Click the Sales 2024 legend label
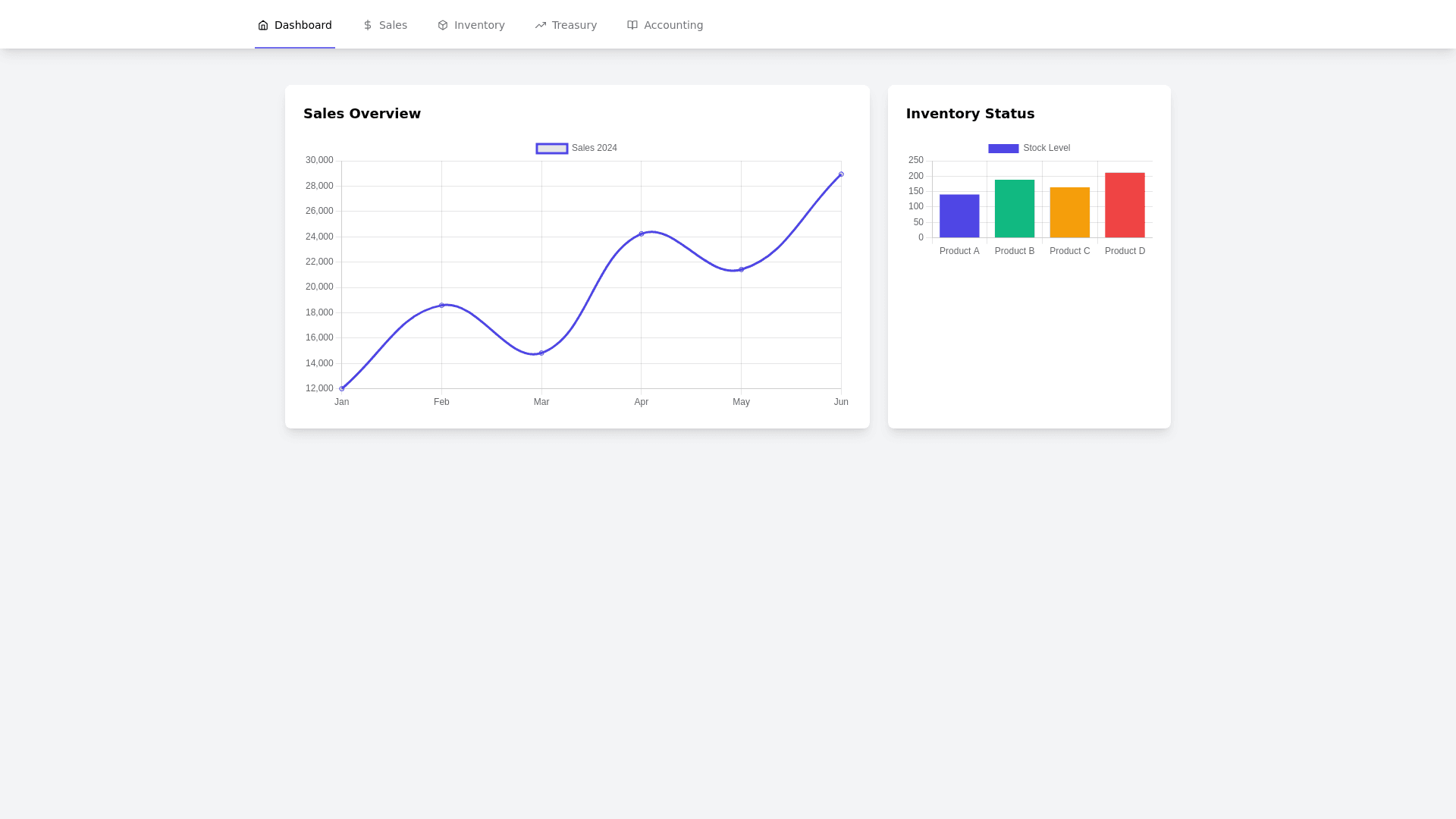This screenshot has width=1456, height=819. tap(595, 148)
